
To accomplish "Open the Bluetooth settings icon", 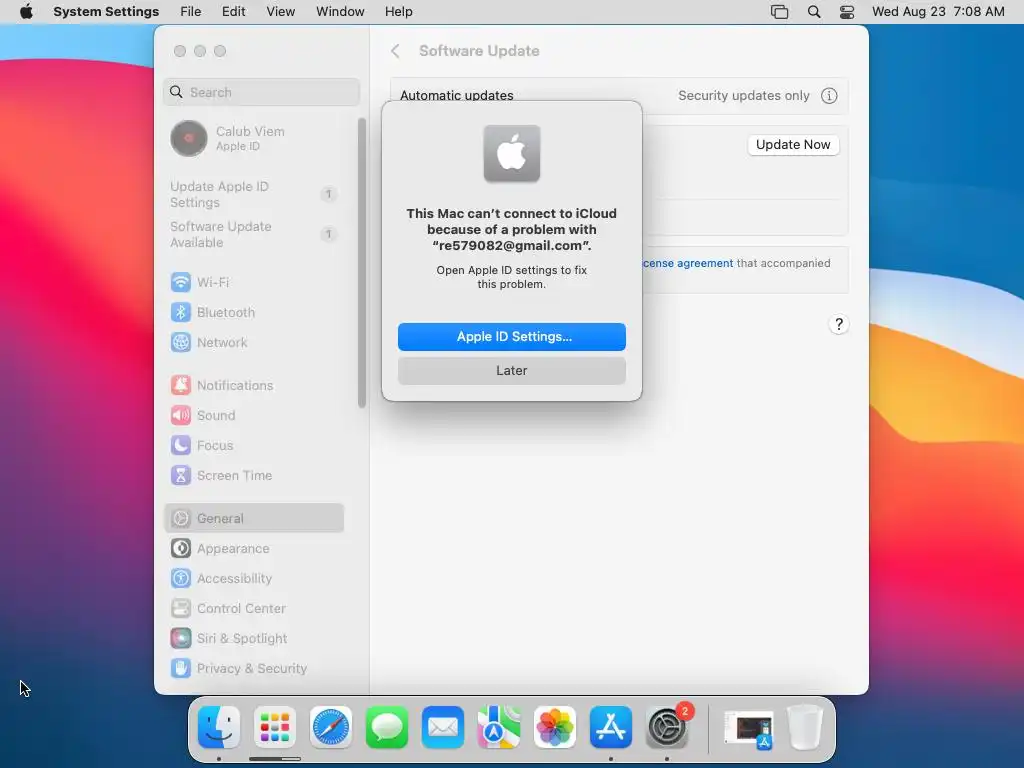I will click(181, 312).
